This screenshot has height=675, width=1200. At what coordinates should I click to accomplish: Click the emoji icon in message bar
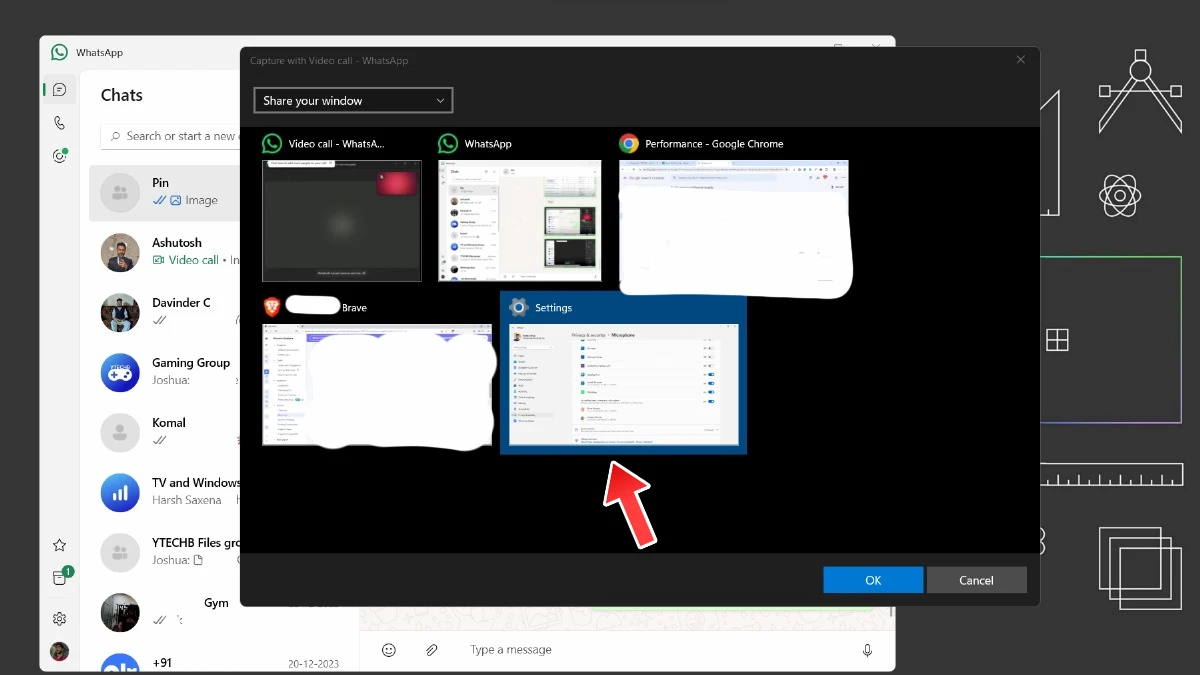[x=389, y=650]
